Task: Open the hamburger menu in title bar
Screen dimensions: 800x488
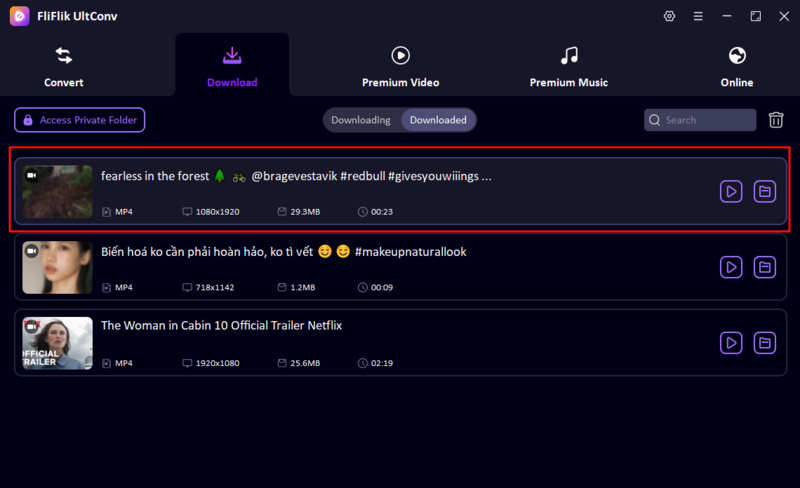Action: point(698,16)
